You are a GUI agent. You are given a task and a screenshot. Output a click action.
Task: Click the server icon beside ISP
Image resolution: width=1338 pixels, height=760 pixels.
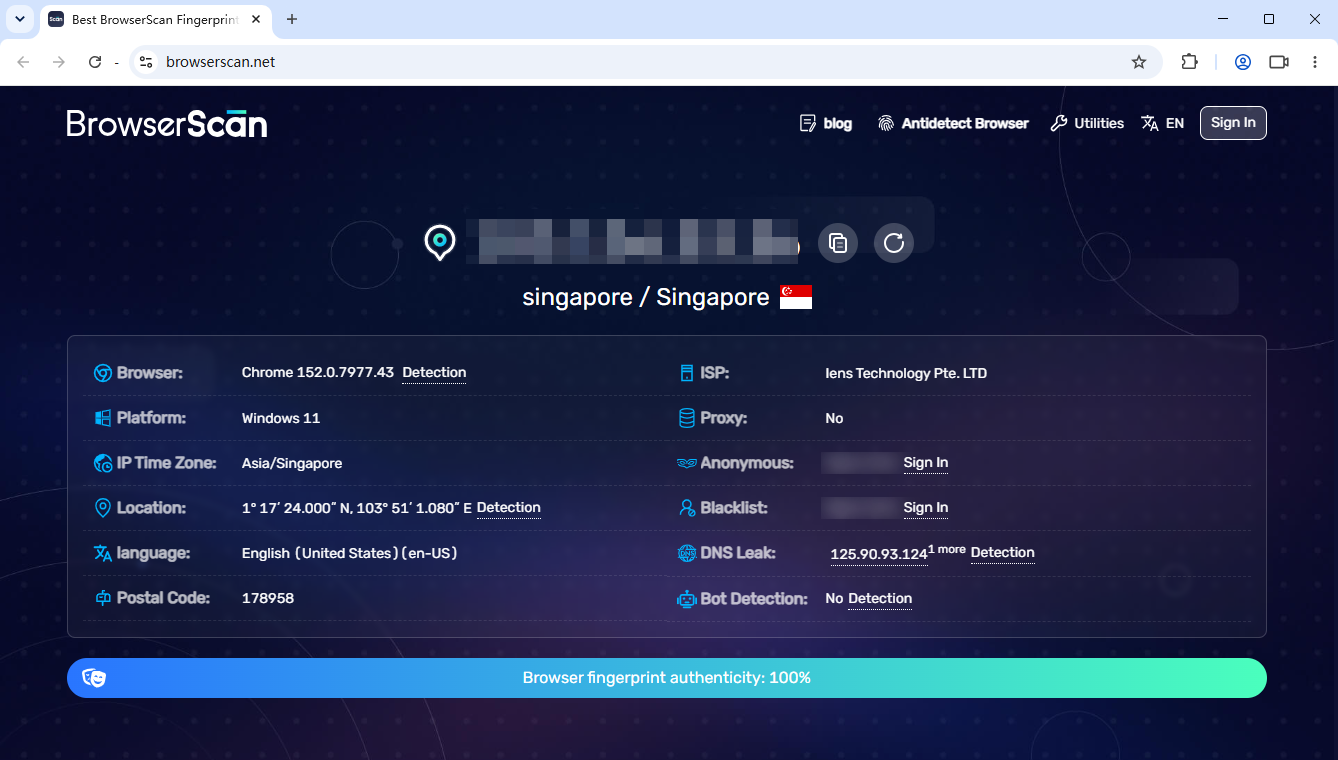(687, 373)
